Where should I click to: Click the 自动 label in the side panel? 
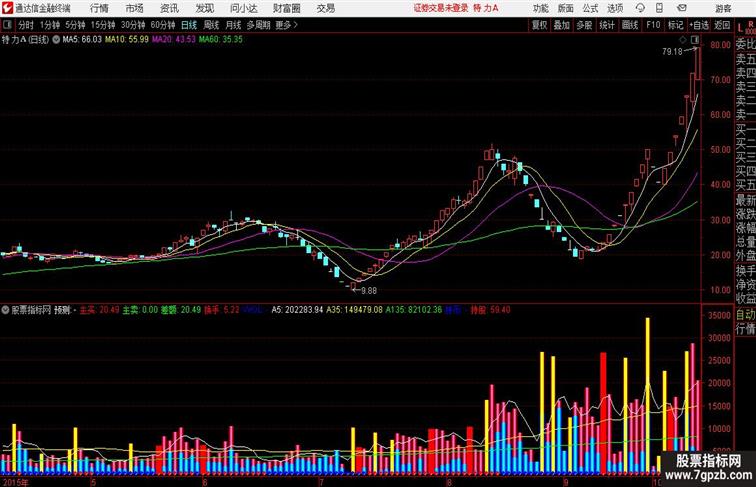coord(745,315)
